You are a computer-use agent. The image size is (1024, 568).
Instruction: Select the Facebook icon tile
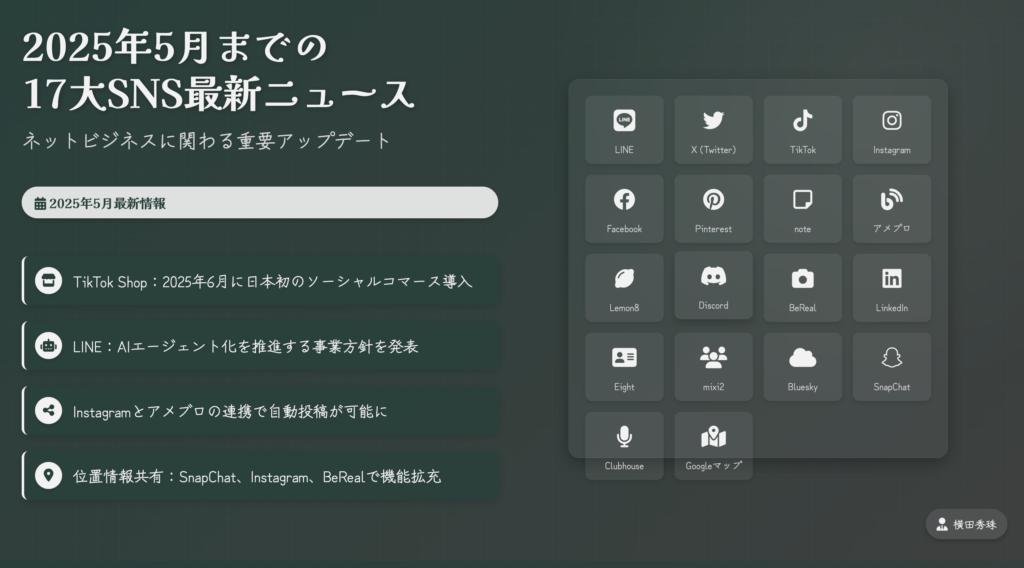(x=624, y=209)
